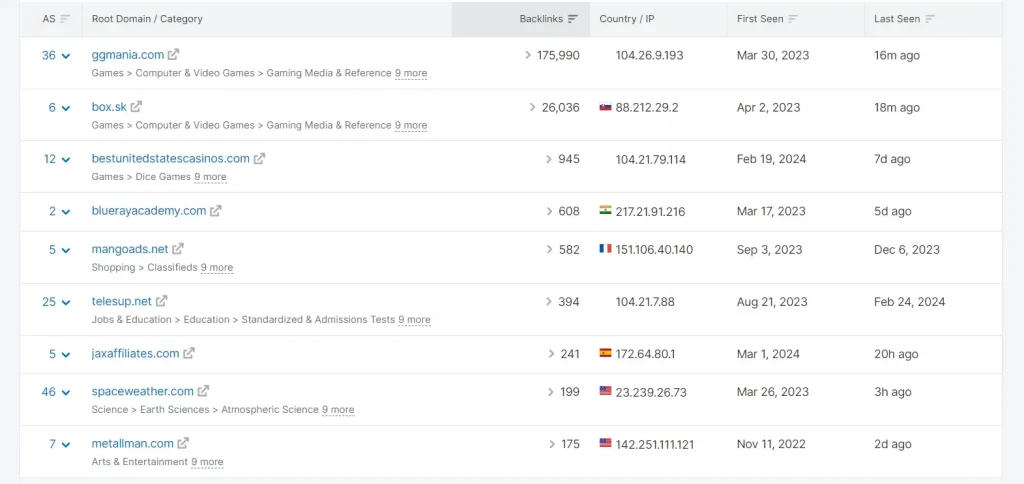Show 9 more categories under Dice Games
Screen dimensions: 1024x484
coord(210,177)
